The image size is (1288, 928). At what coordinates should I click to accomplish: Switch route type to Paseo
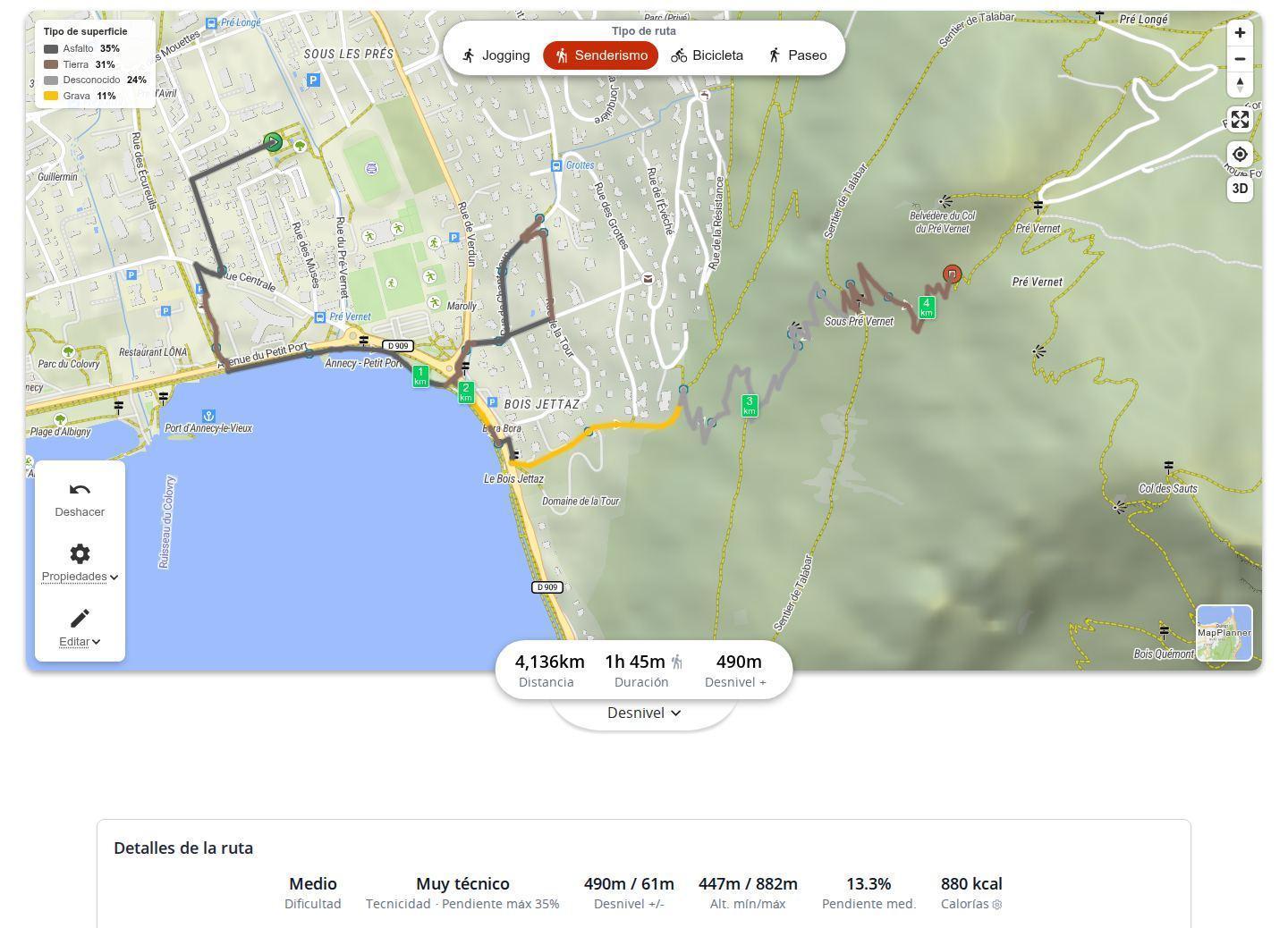click(797, 55)
